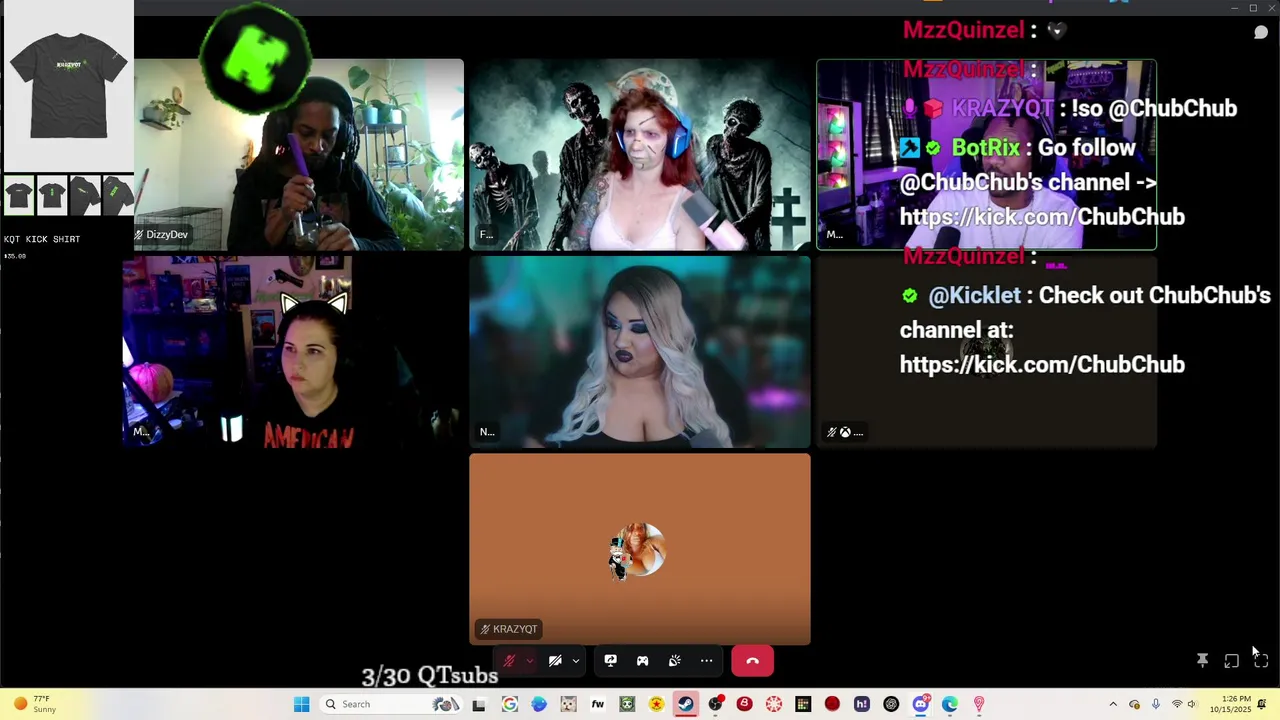Image resolution: width=1280 pixels, height=720 pixels.
Task: Open the fw app on taskbar
Action: click(598, 704)
